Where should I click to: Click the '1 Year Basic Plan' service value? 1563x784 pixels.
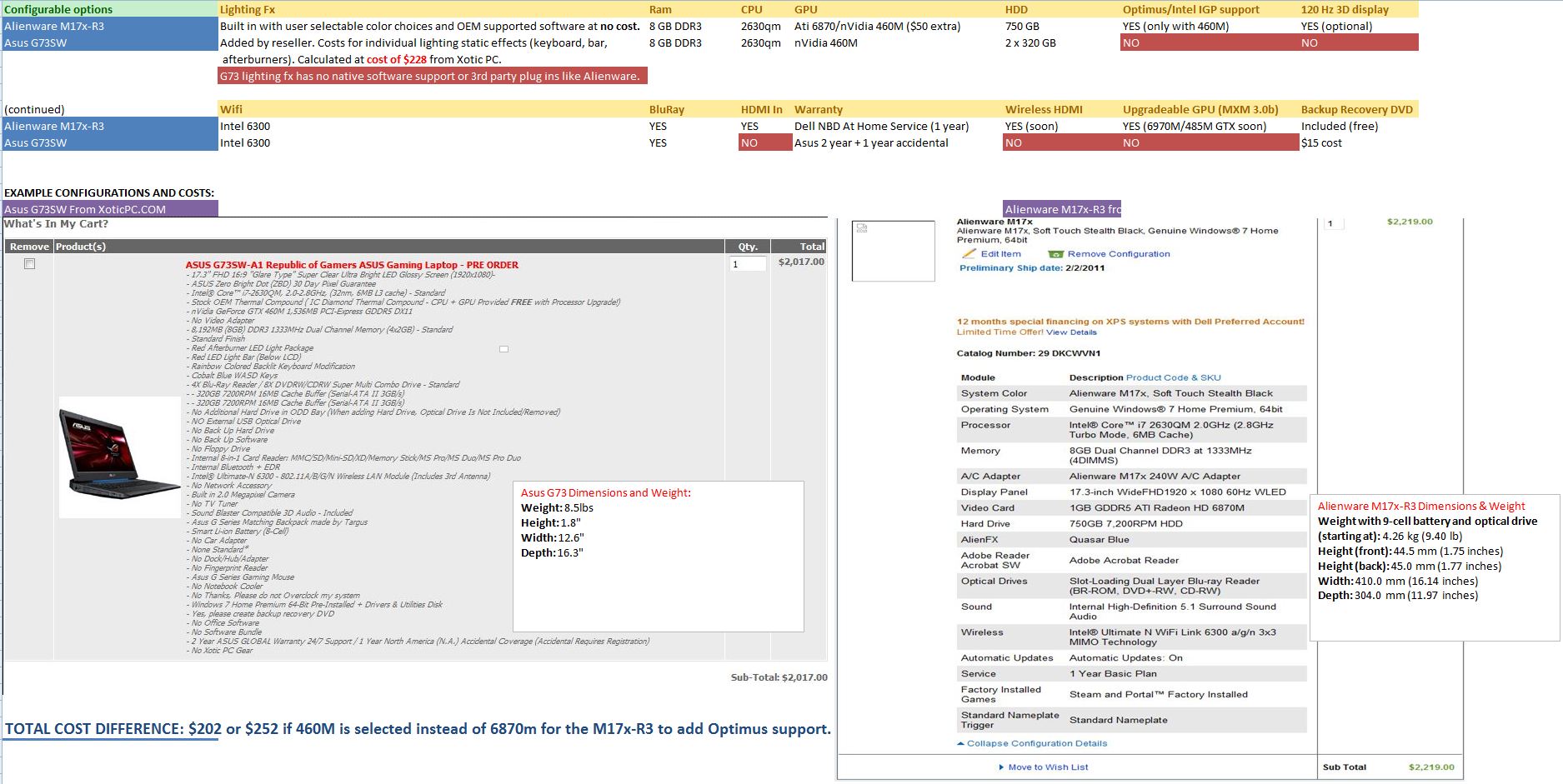point(1113,674)
